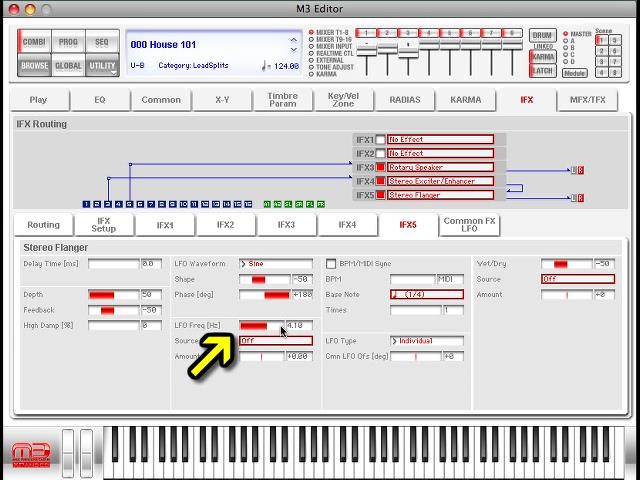The image size is (640, 480).
Task: Click the M3 logo icon
Action: (x=31, y=455)
